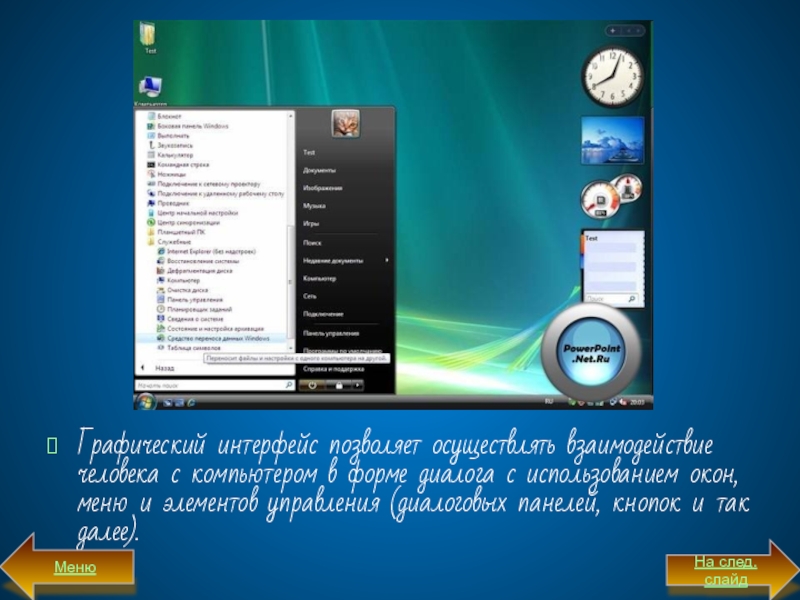Click the analog clock gadget
Screen dimensions: 800x600
coord(613,77)
